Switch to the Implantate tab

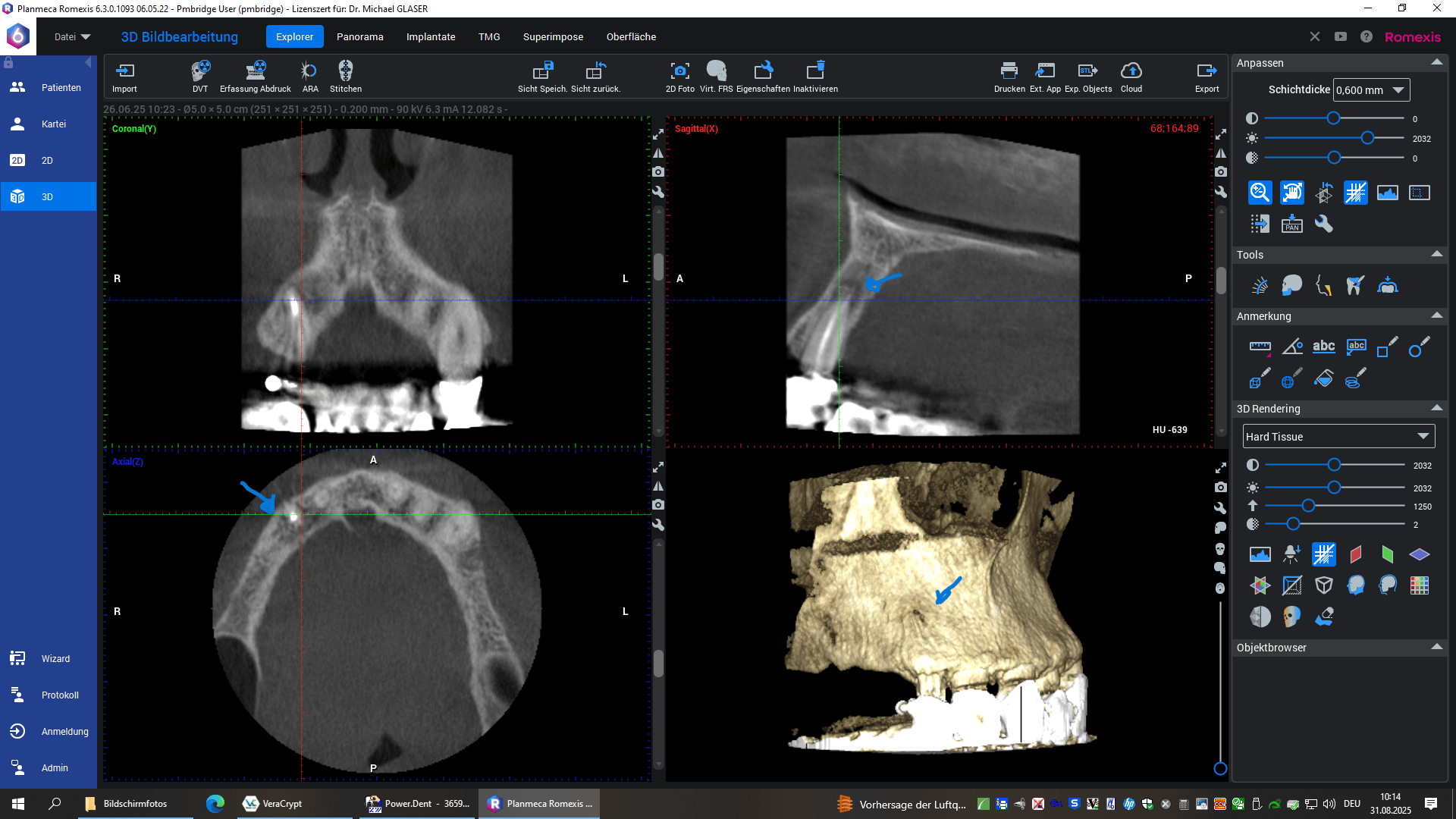pyautogui.click(x=431, y=36)
